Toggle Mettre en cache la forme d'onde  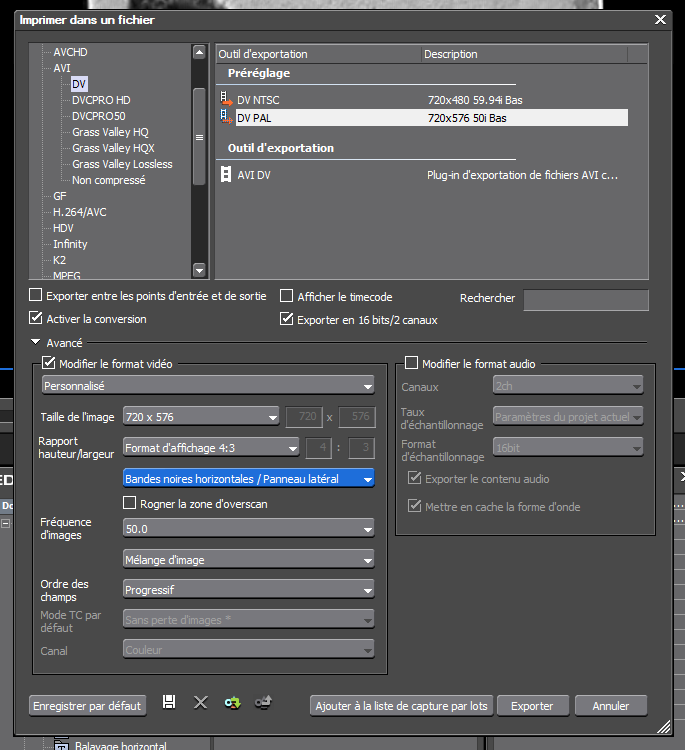(x=414, y=506)
